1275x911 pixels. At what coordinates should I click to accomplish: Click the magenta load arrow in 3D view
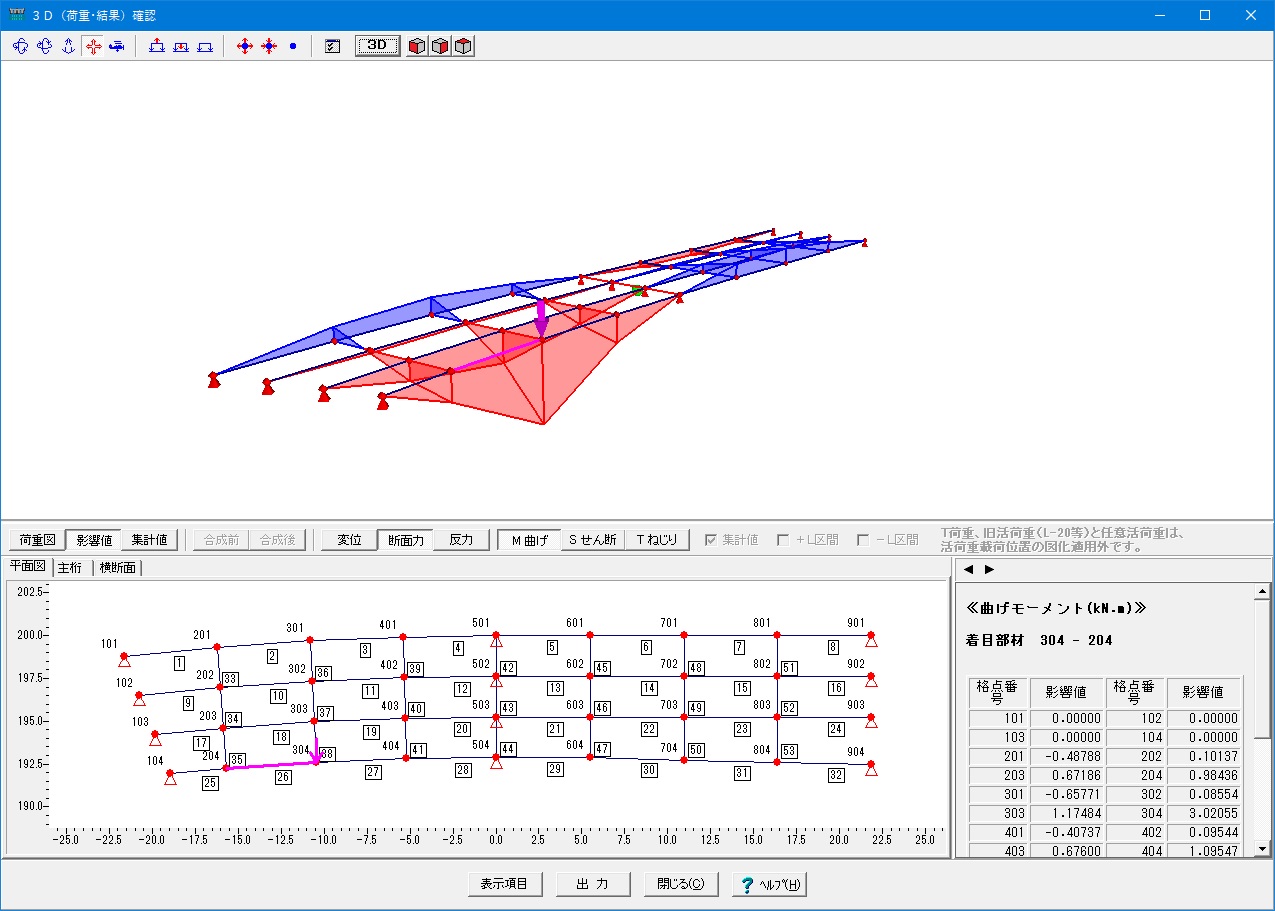click(541, 318)
